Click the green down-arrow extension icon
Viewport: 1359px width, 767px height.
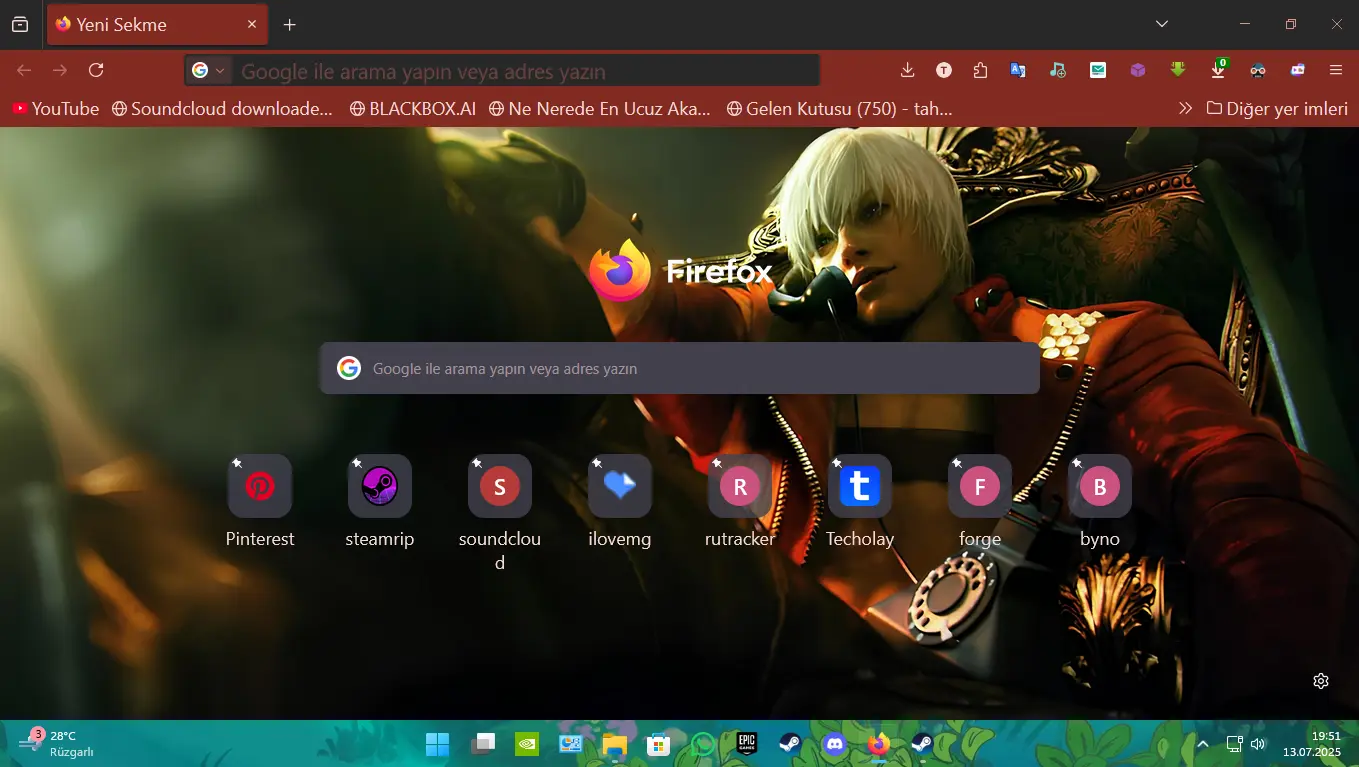pos(1178,70)
